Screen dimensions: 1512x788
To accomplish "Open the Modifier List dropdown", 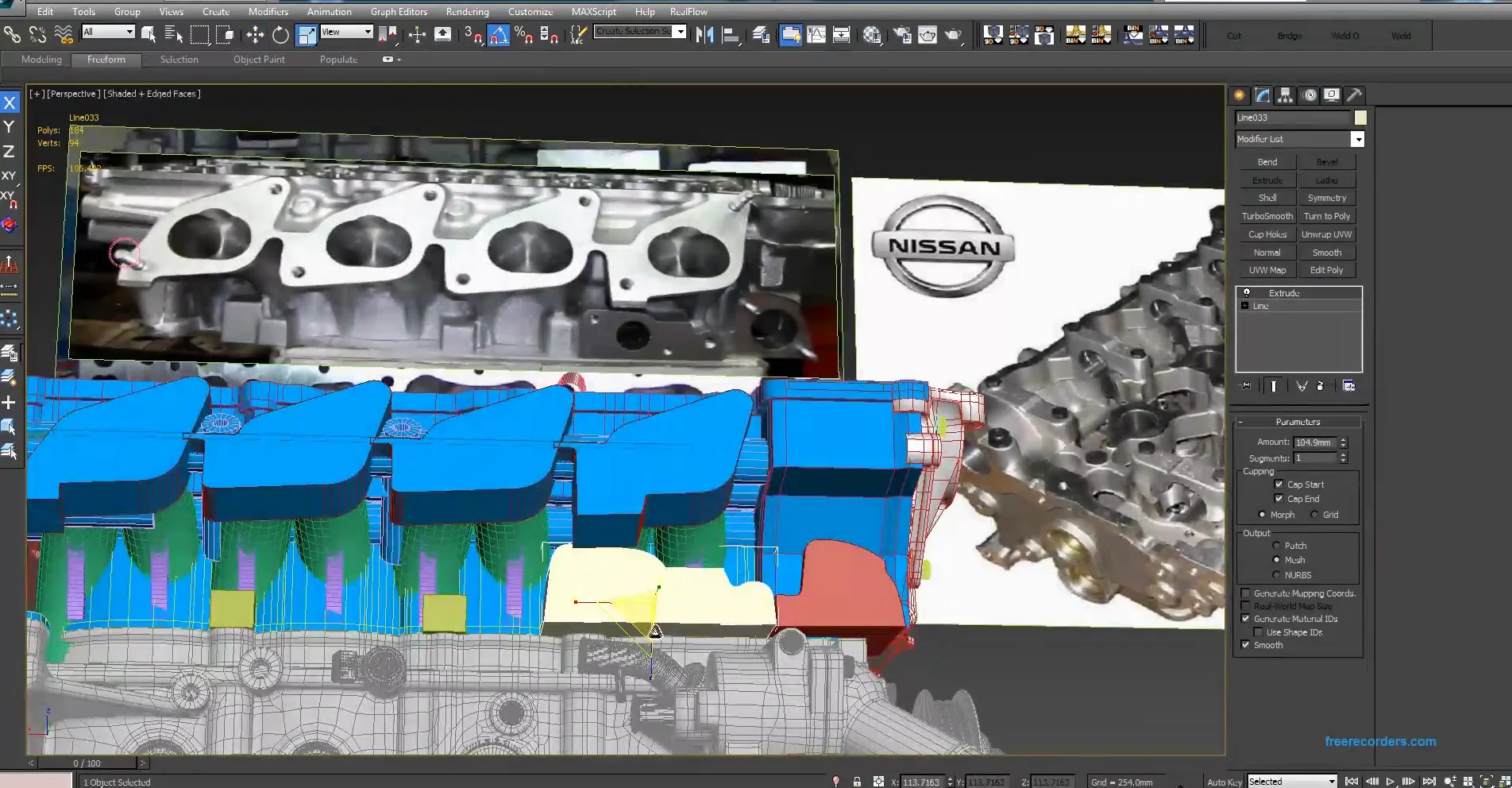I will pyautogui.click(x=1358, y=139).
